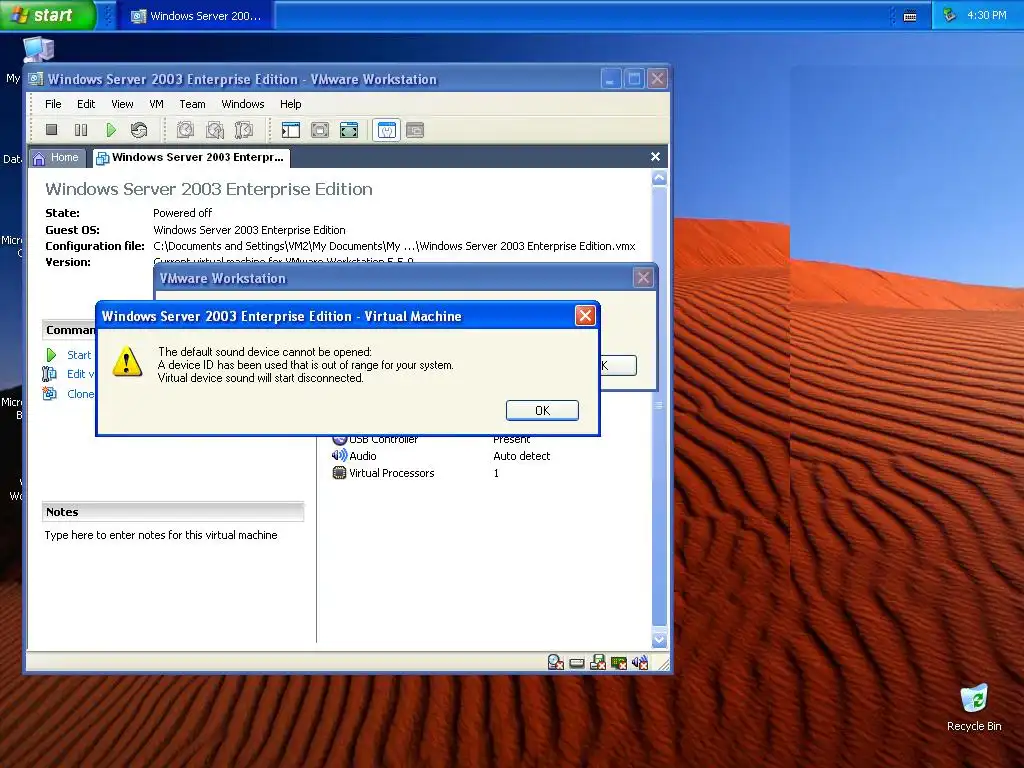1024x768 pixels.
Task: Click the green Start command arrow icon
Action: pos(51,355)
